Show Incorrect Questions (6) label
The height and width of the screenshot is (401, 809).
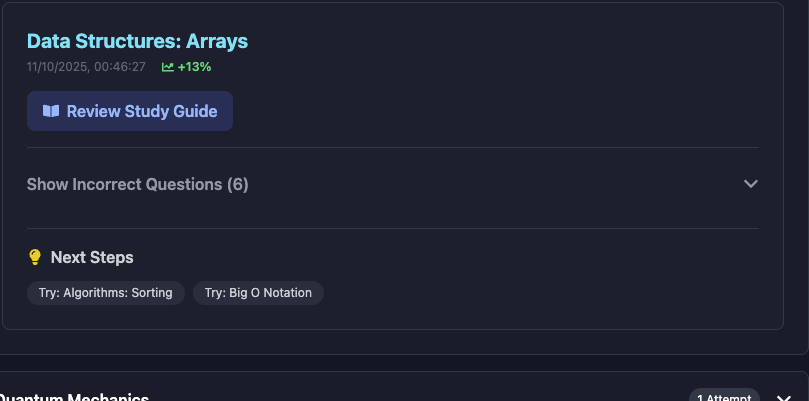coord(137,184)
